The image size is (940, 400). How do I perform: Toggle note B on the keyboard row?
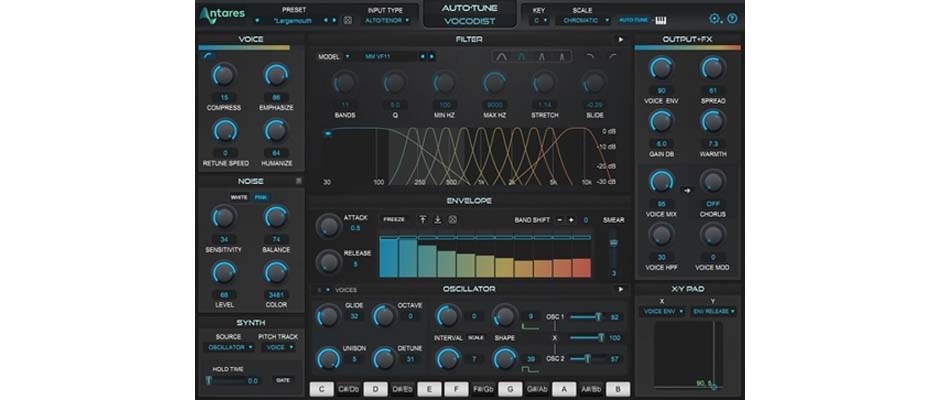point(618,389)
